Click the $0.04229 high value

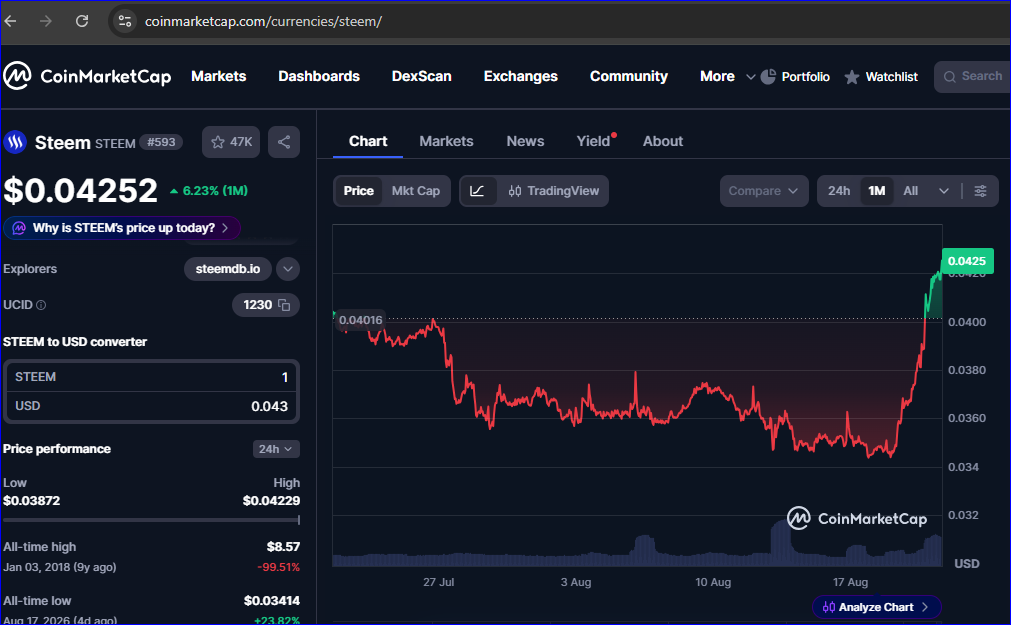(x=271, y=501)
